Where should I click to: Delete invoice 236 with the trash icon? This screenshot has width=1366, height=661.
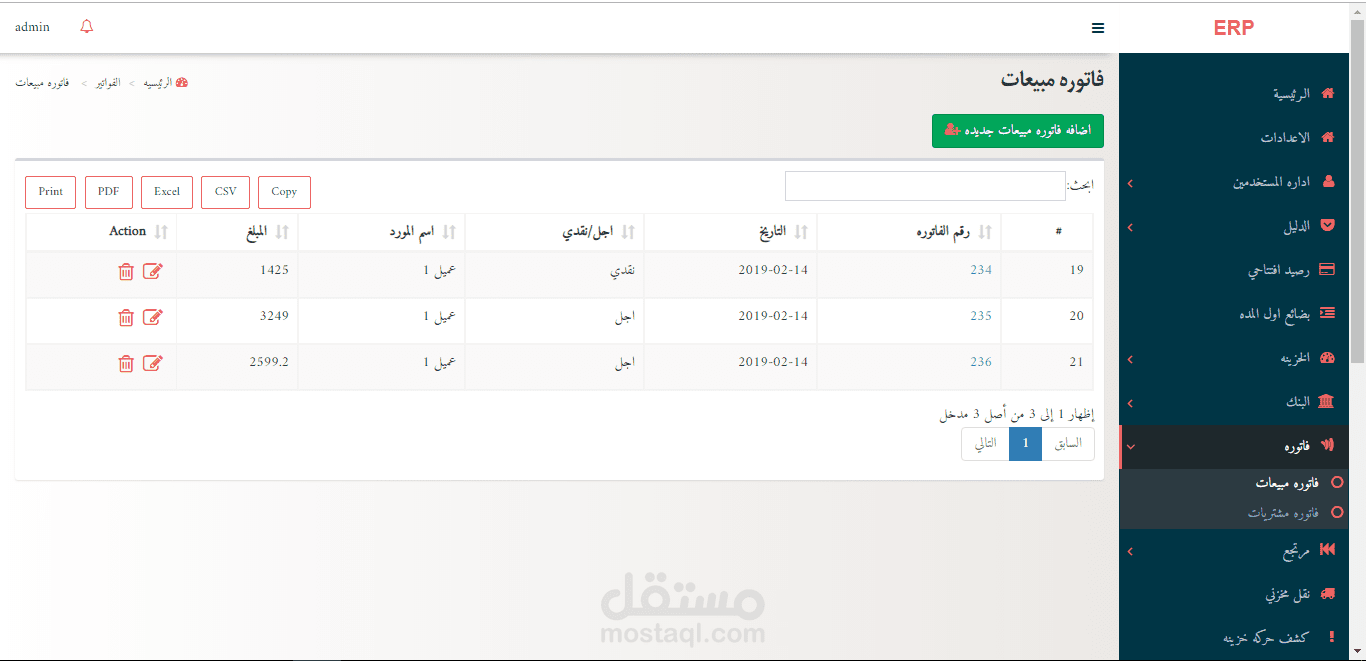click(126, 363)
